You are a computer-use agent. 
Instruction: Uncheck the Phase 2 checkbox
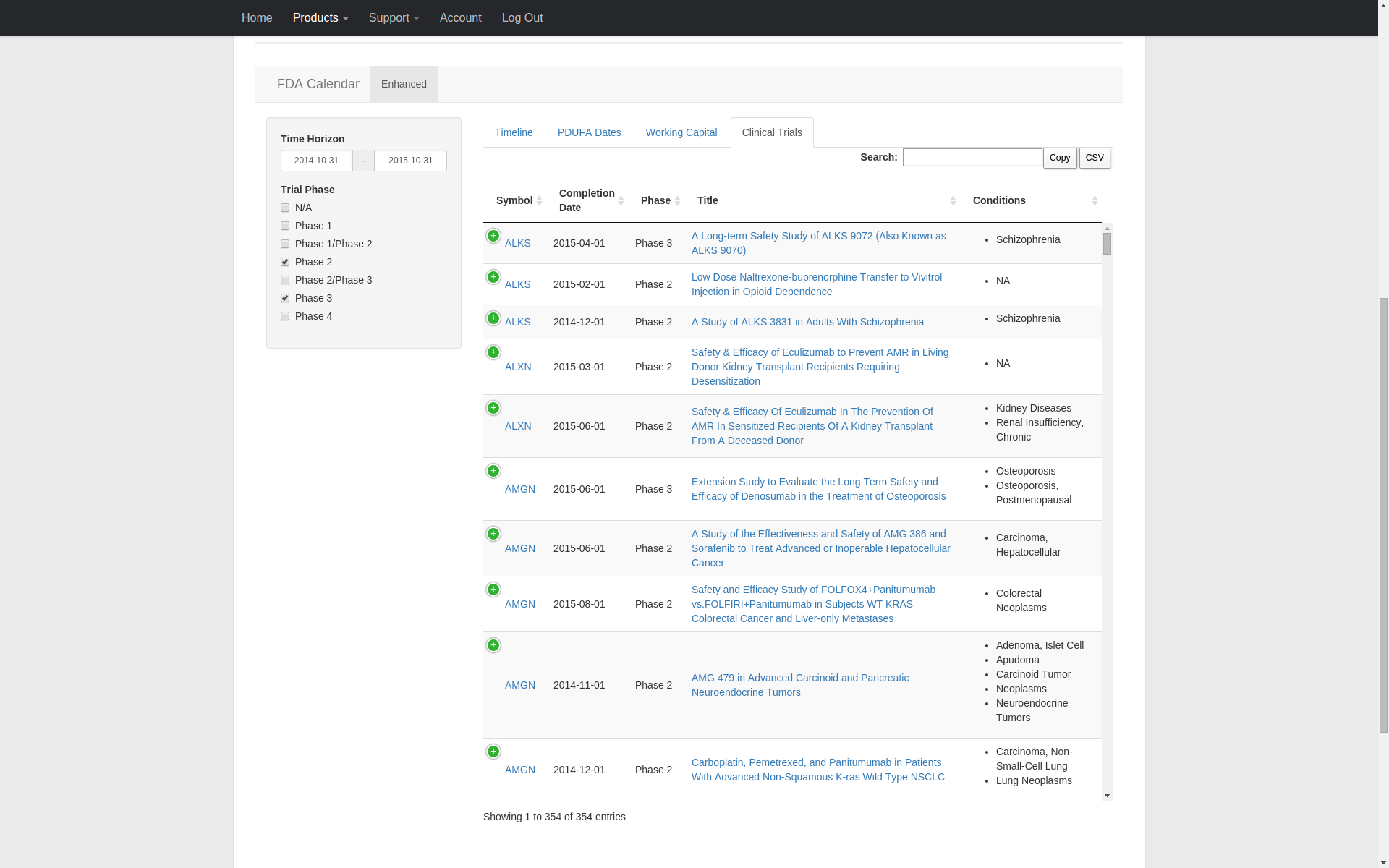285,262
